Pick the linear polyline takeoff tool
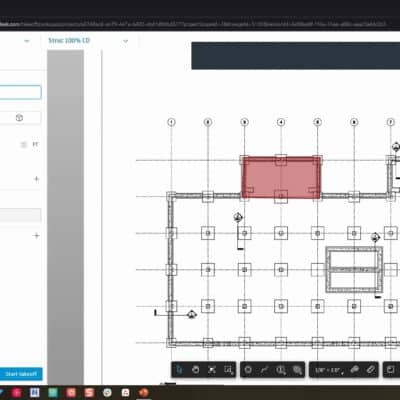Viewport: 400px width, 400px height. pos(264,370)
